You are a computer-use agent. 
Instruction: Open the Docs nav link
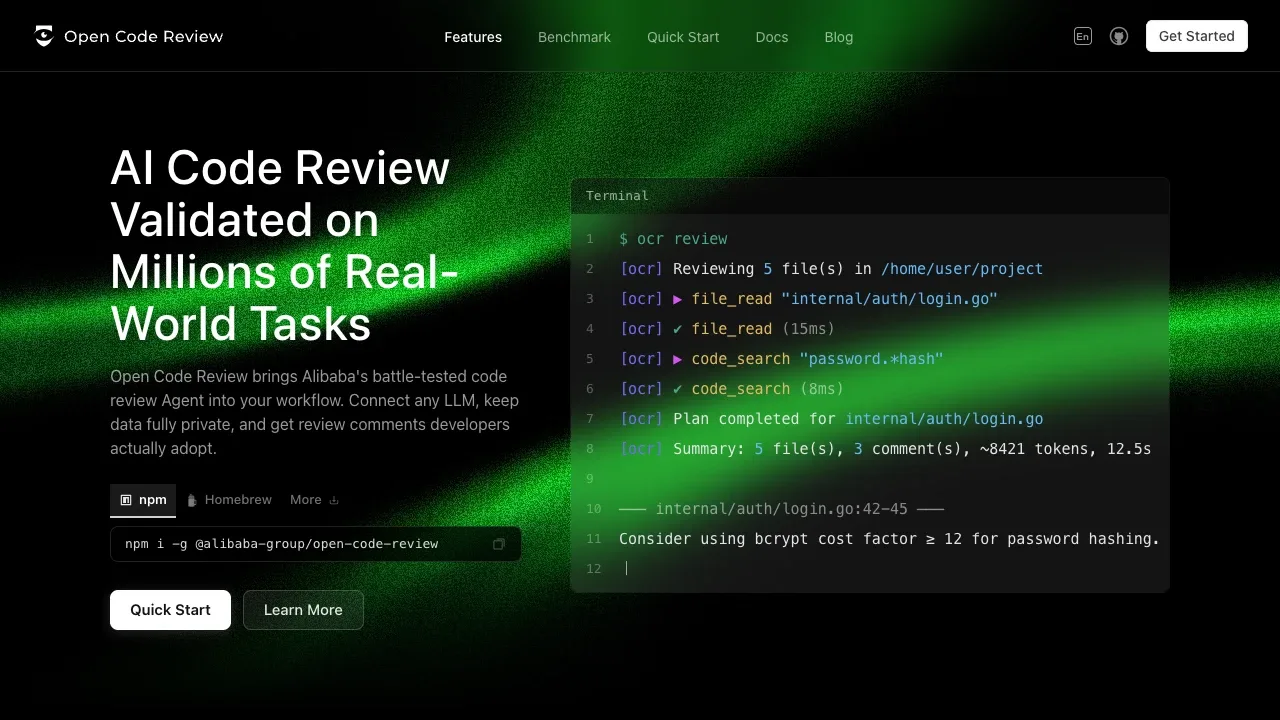772,37
